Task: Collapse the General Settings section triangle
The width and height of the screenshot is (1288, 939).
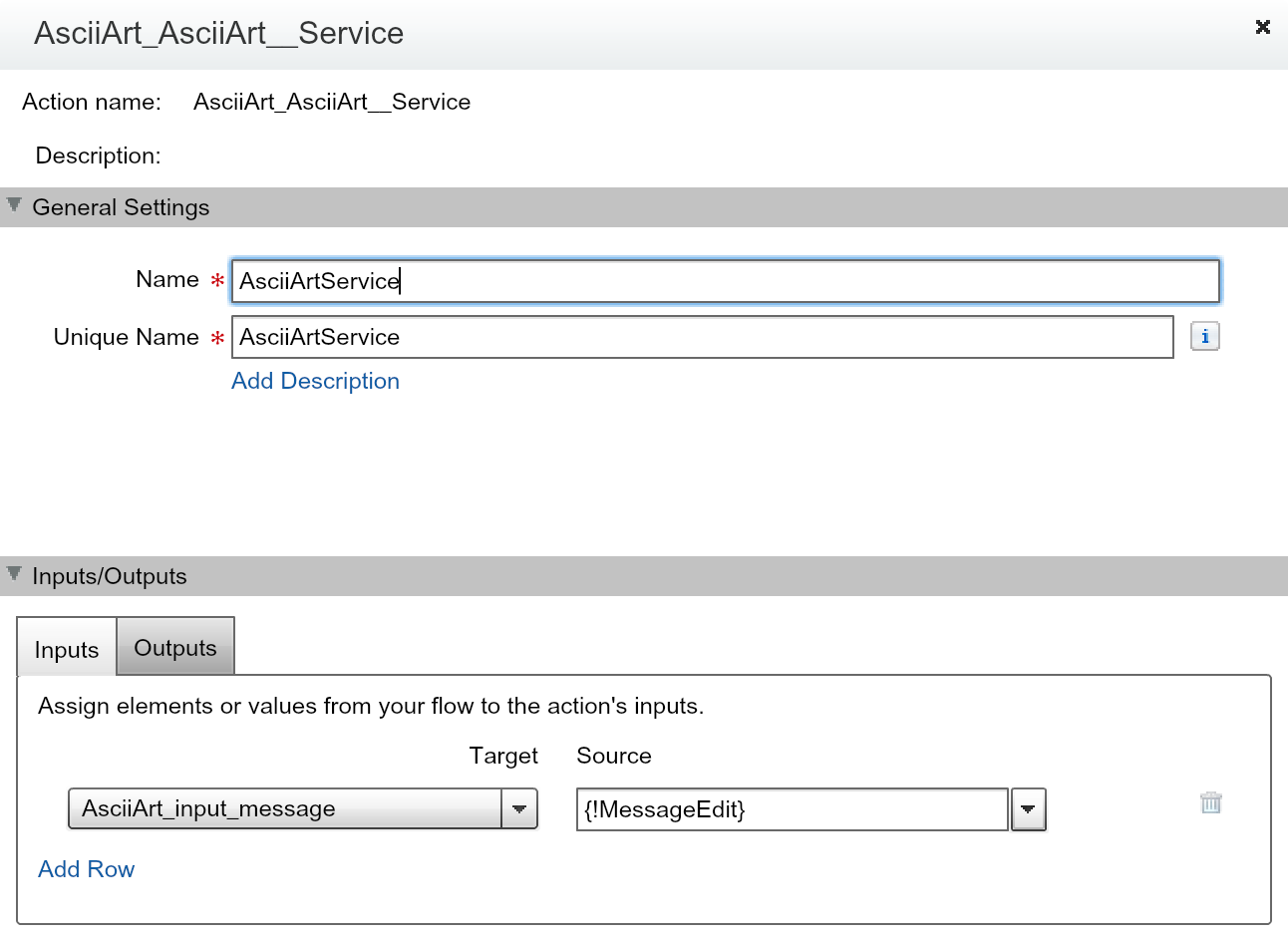Action: 14,204
